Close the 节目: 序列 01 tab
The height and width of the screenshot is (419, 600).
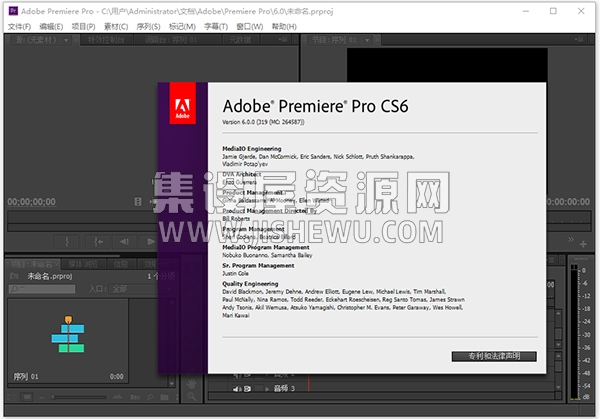pos(377,40)
